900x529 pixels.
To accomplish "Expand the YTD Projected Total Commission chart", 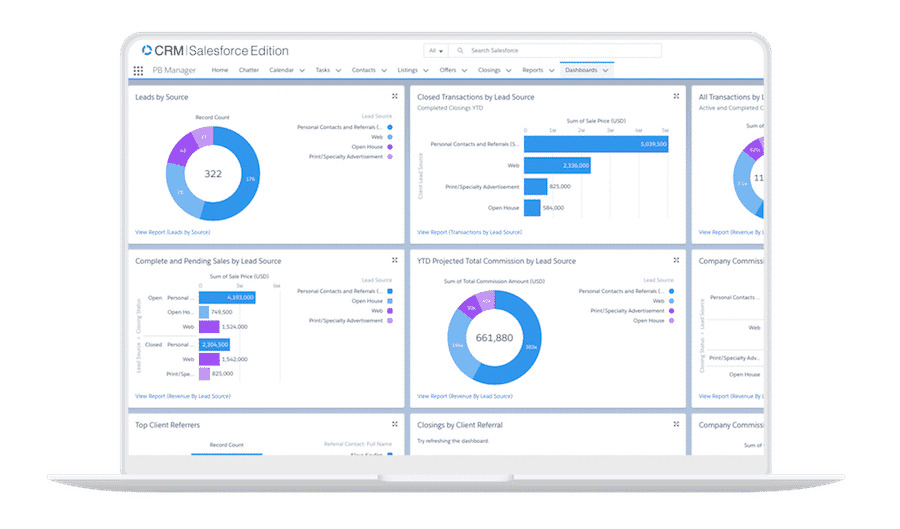I will [x=676, y=260].
